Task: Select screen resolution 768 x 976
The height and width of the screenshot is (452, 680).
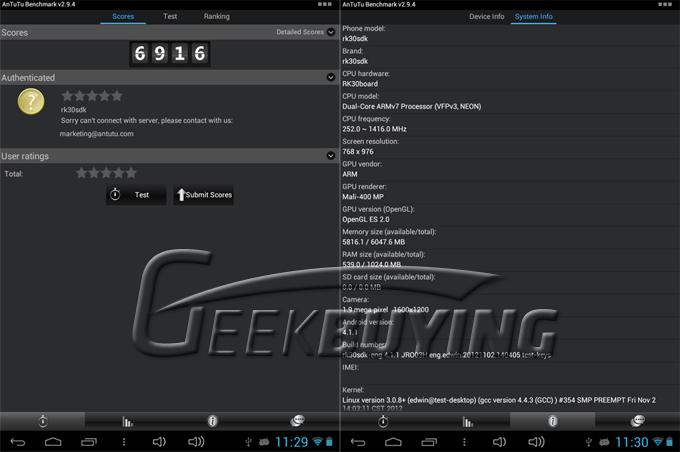Action: click(x=357, y=151)
